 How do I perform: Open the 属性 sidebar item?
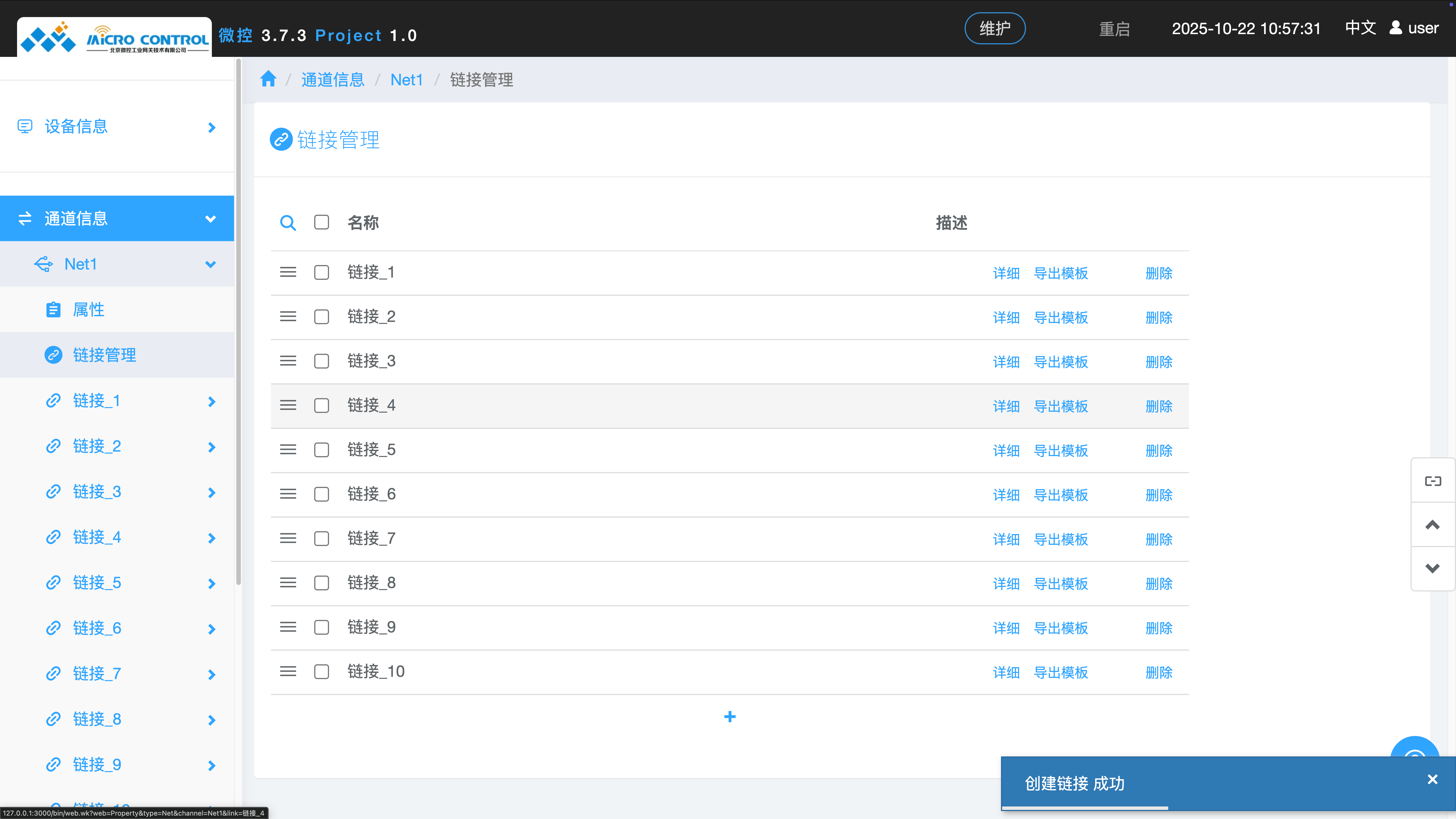[89, 310]
